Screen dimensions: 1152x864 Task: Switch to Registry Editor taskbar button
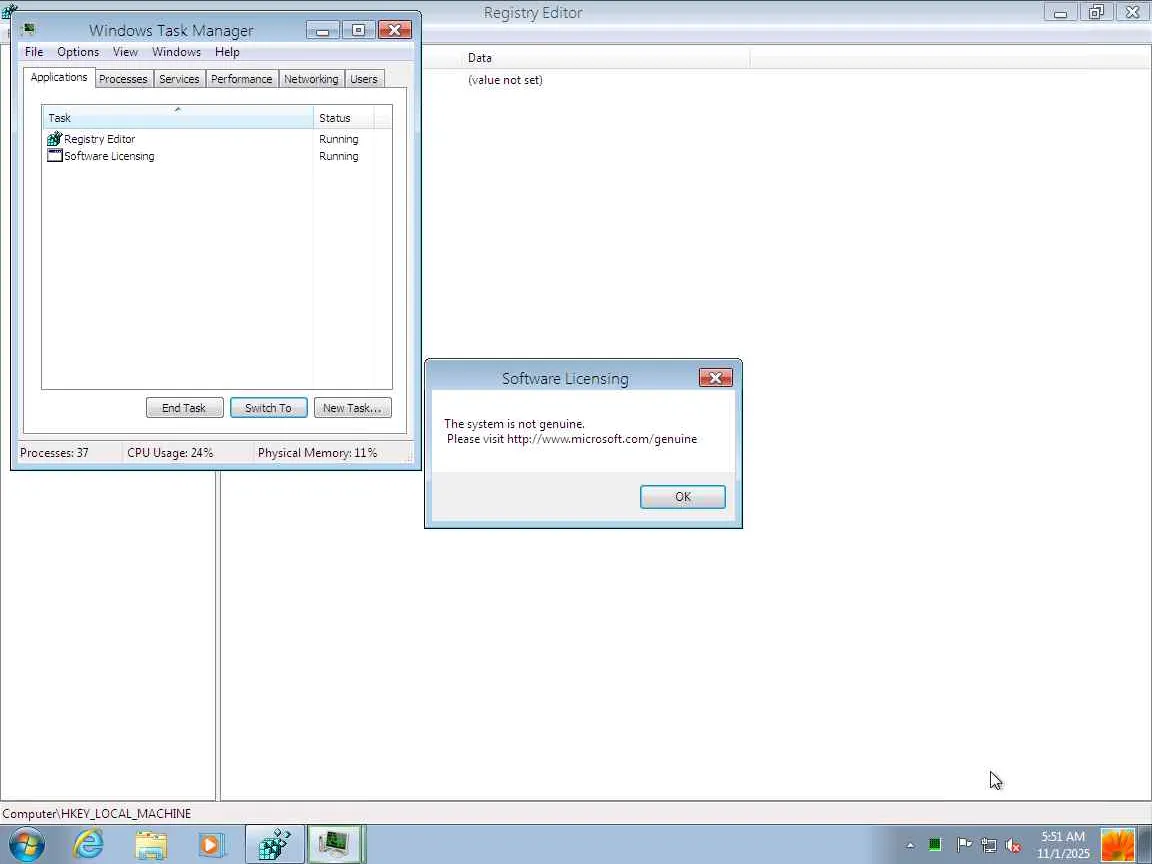[x=274, y=845]
